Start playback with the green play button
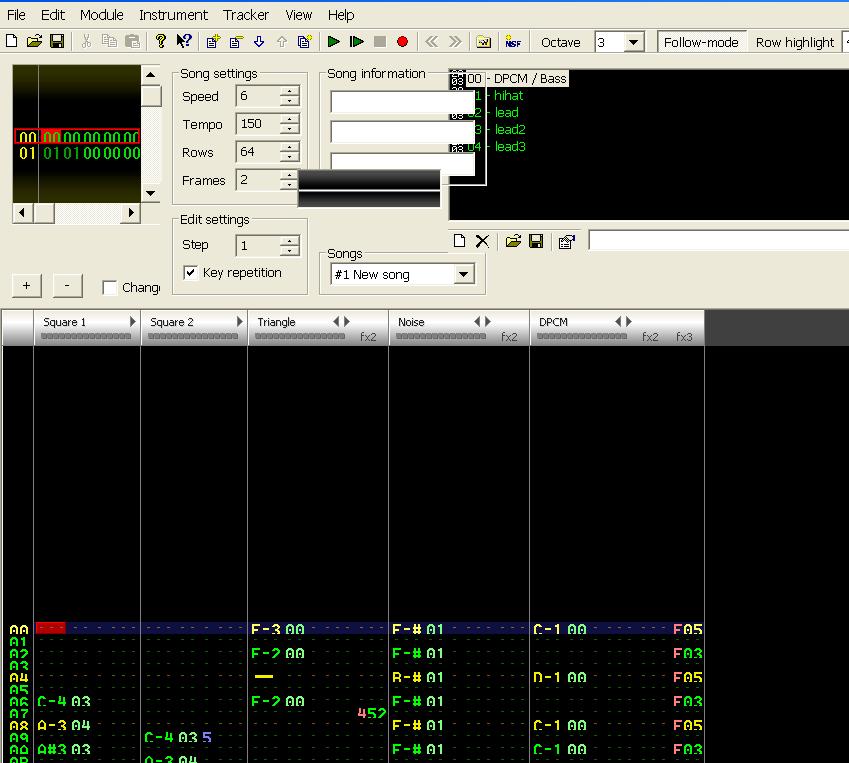The image size is (849, 763). tap(334, 42)
